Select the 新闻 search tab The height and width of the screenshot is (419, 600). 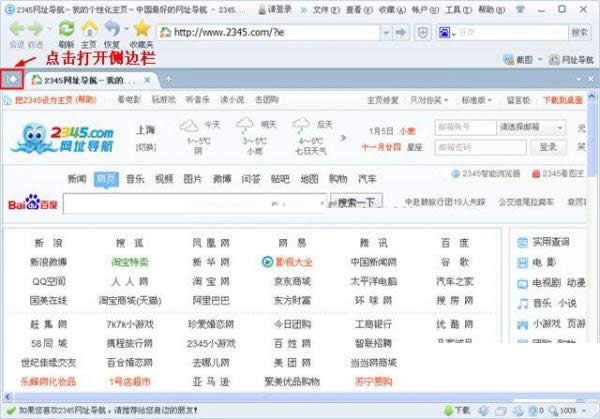pyautogui.click(x=77, y=179)
